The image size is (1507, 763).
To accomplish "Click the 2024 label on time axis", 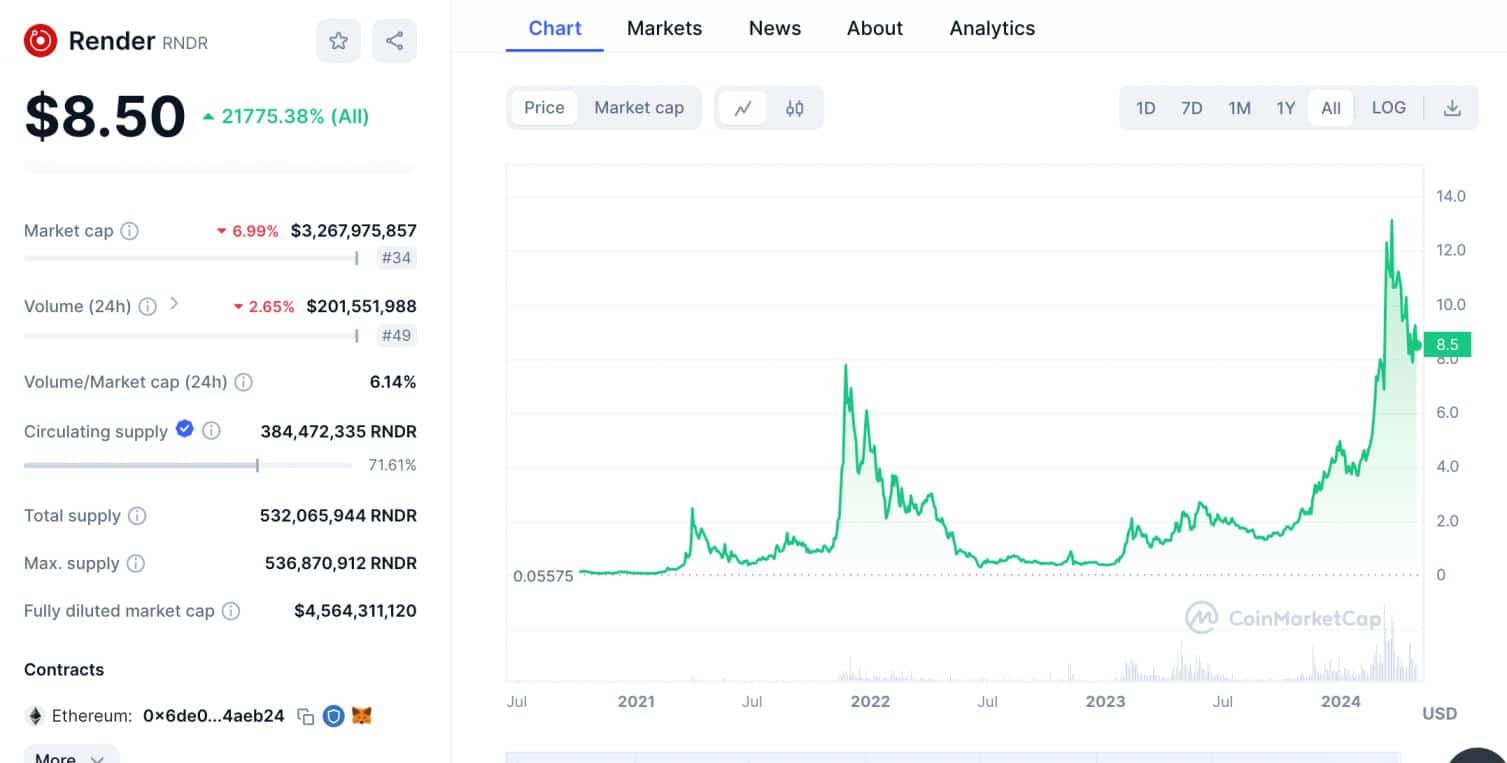I will pyautogui.click(x=1340, y=702).
